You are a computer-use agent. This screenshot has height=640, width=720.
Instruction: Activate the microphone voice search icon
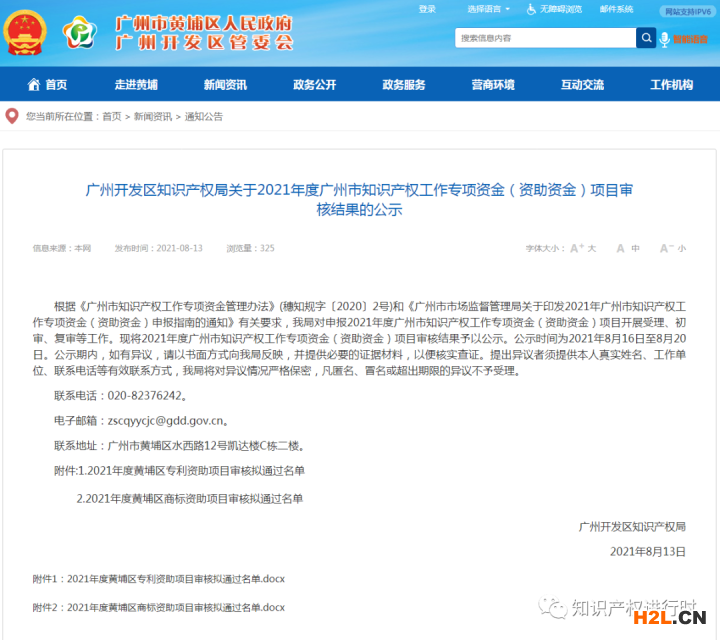click(664, 38)
